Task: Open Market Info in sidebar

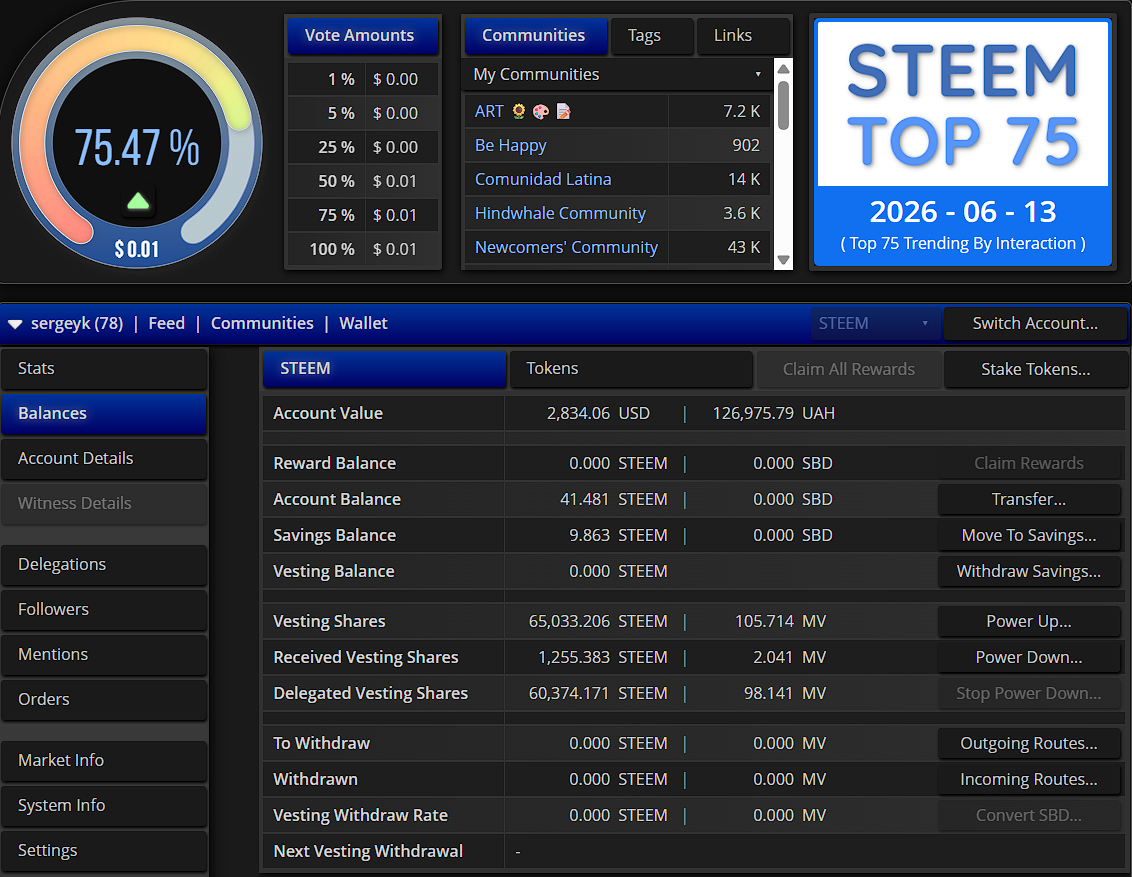Action: point(104,761)
